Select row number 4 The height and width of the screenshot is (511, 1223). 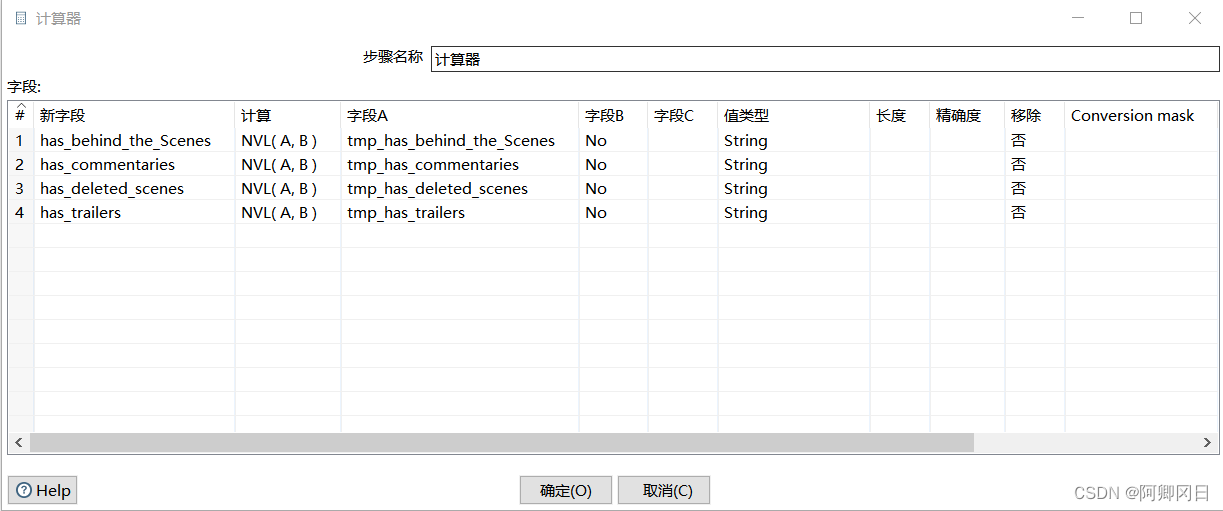(20, 212)
